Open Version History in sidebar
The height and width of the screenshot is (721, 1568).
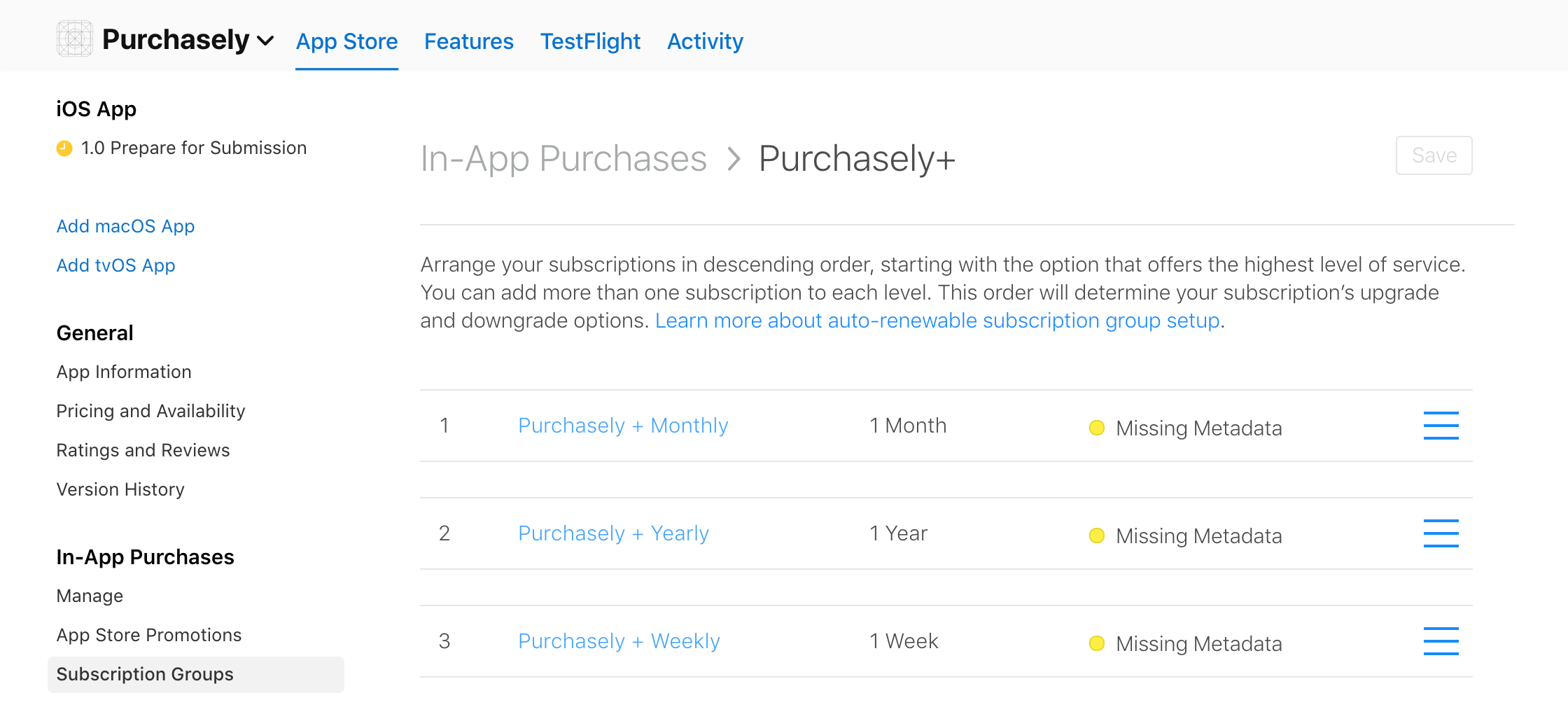tap(120, 489)
